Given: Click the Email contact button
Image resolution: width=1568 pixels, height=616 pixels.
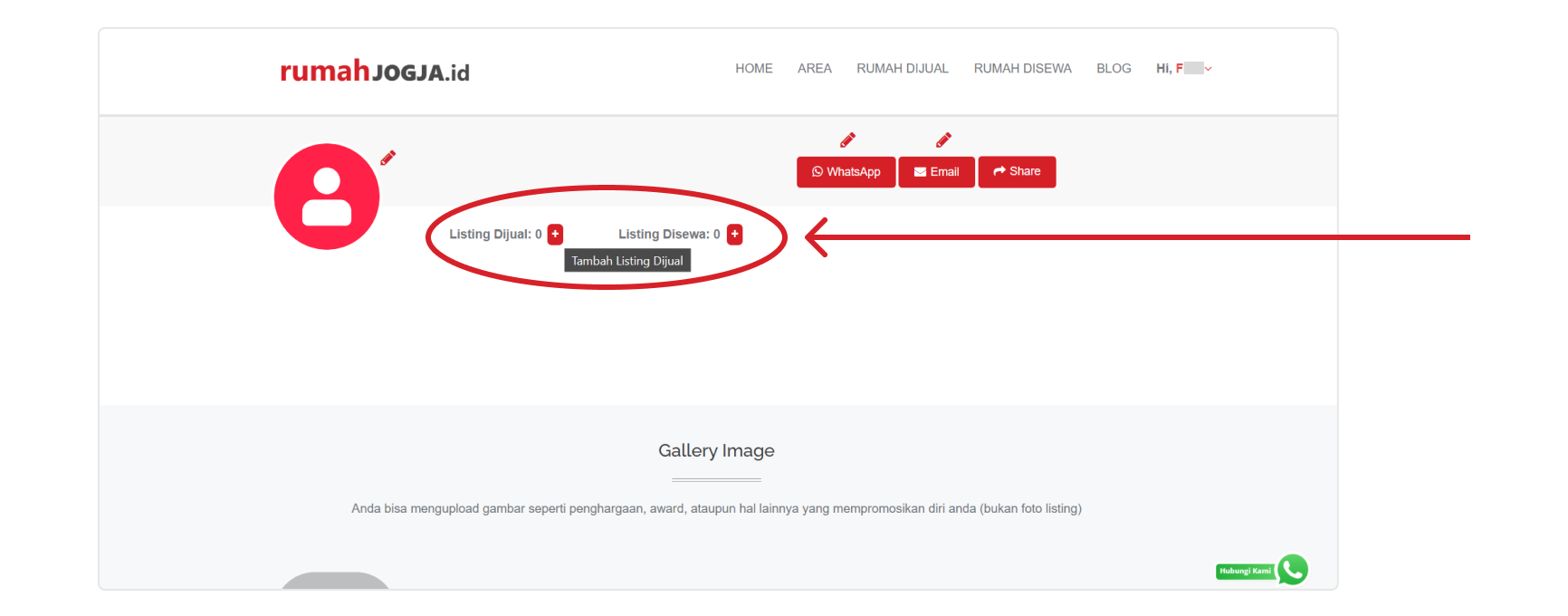Looking at the screenshot, I should click(x=936, y=172).
